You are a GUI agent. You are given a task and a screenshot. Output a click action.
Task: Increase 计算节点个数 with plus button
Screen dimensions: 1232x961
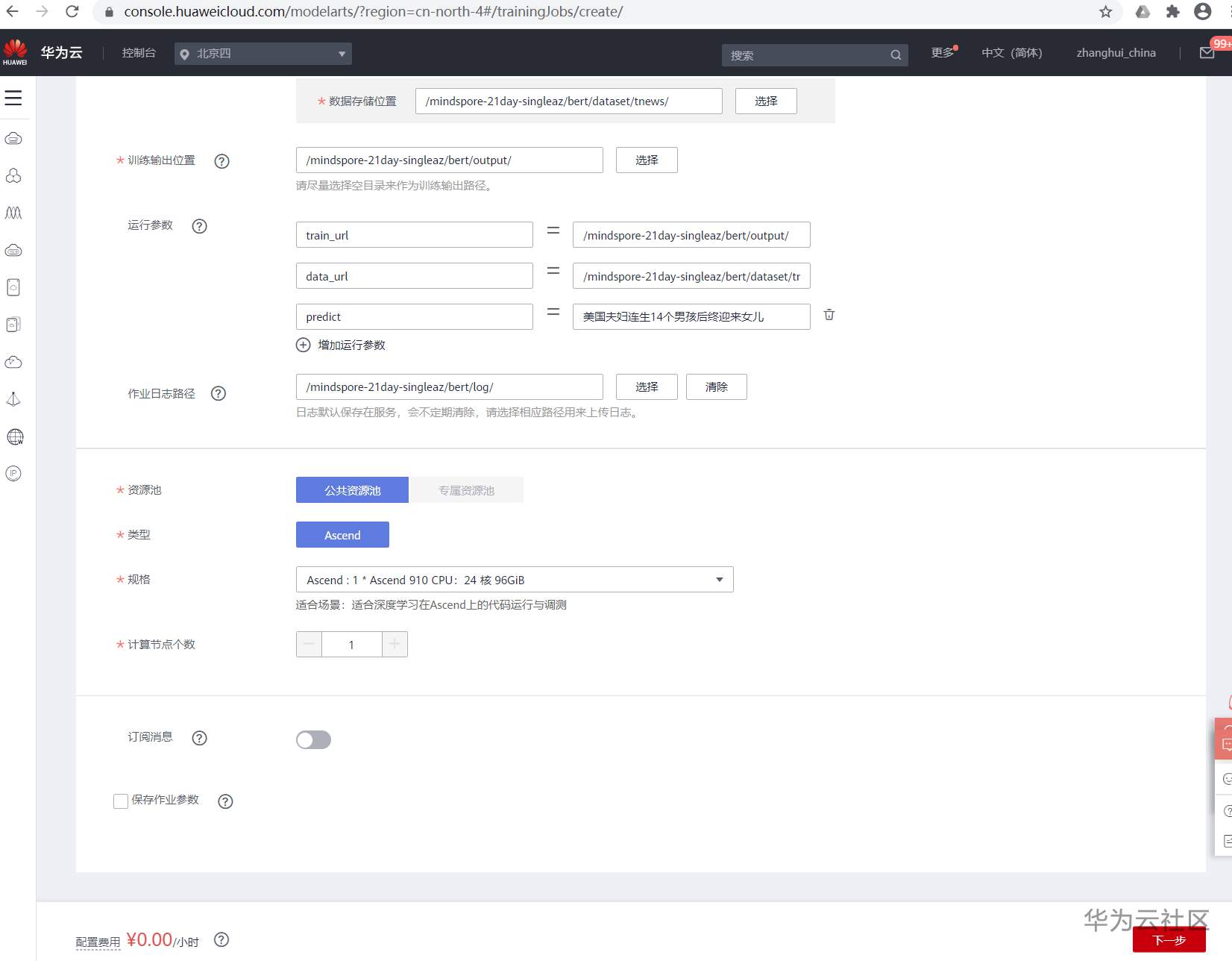pyautogui.click(x=395, y=645)
